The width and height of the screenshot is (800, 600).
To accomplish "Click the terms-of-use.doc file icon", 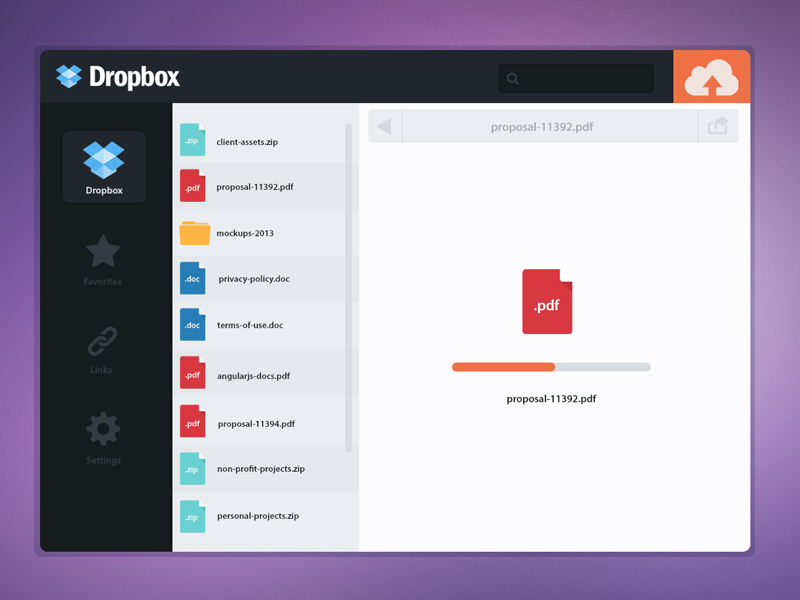I will pos(192,325).
